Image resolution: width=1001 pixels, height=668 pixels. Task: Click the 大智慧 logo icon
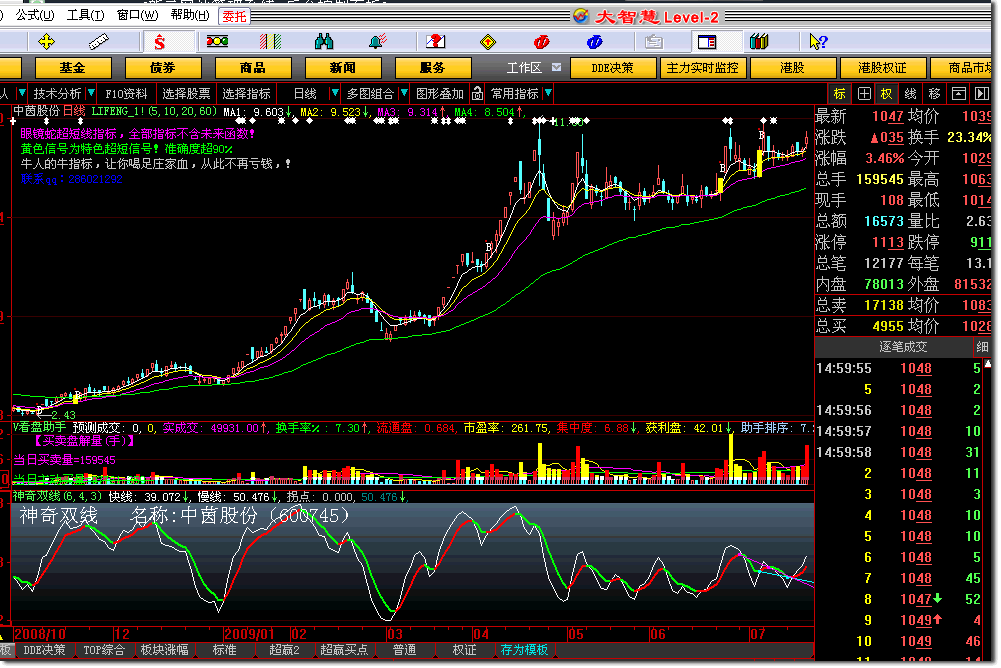[x=581, y=16]
